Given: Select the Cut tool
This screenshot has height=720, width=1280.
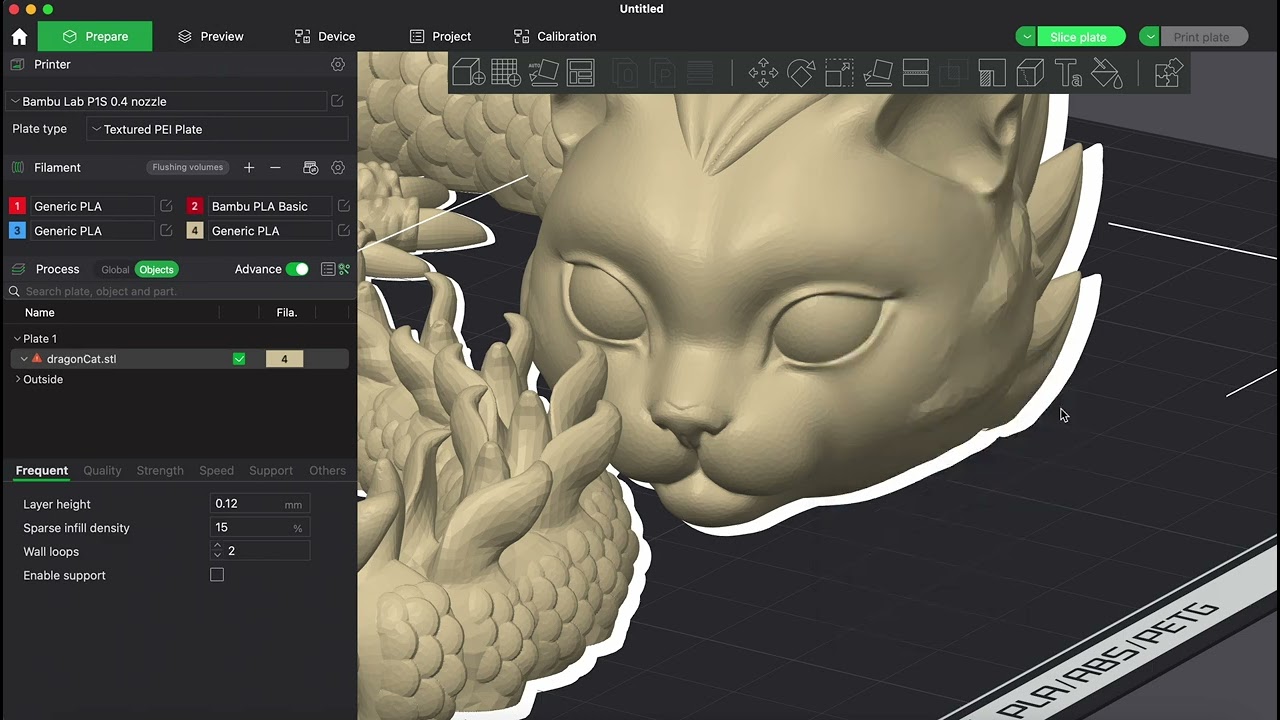Looking at the screenshot, I should [915, 73].
